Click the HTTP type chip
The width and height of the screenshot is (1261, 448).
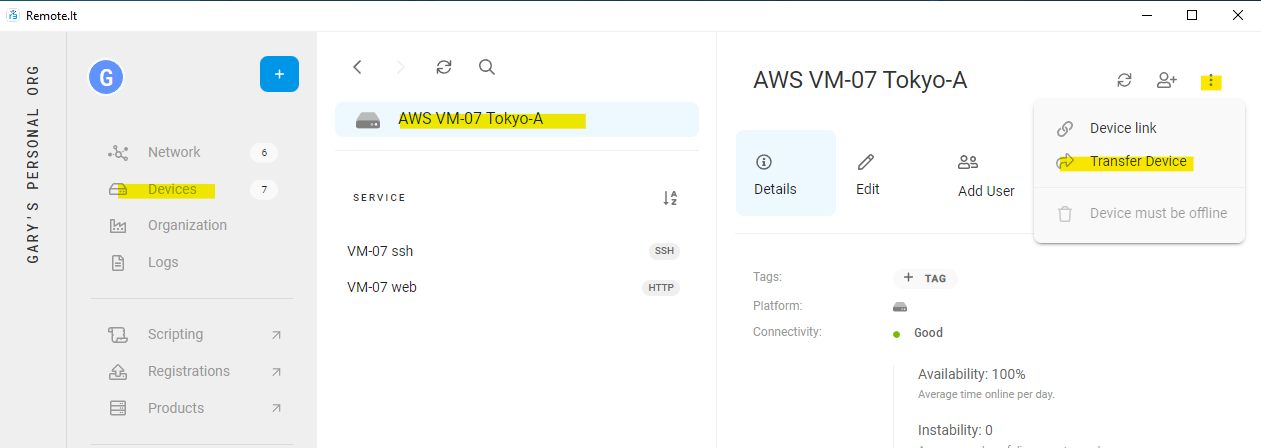(x=661, y=288)
